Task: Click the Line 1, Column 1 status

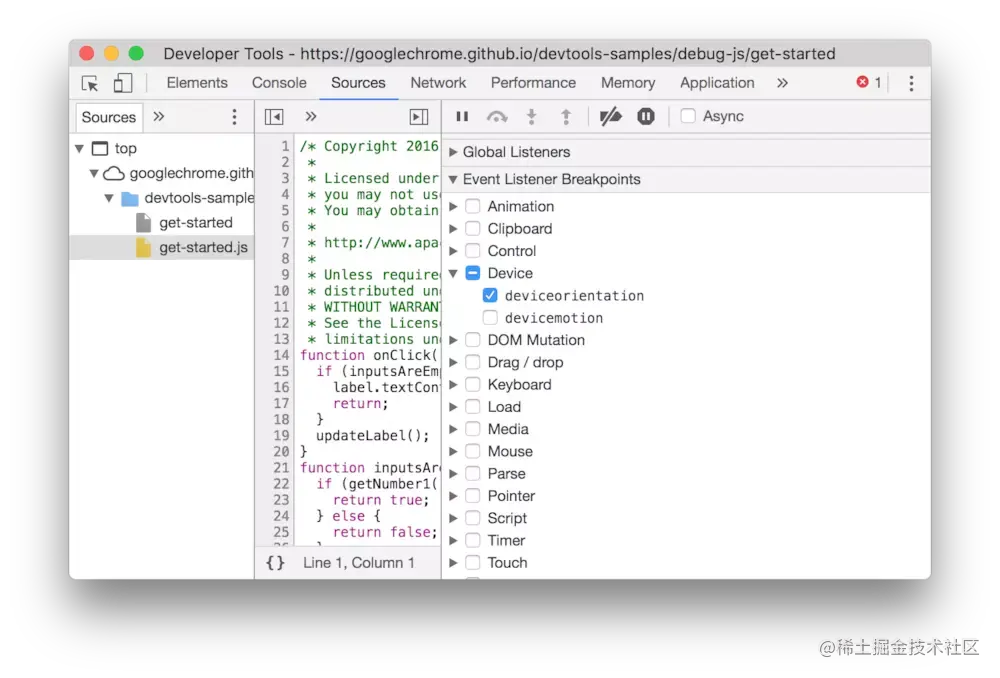Action: 358,563
